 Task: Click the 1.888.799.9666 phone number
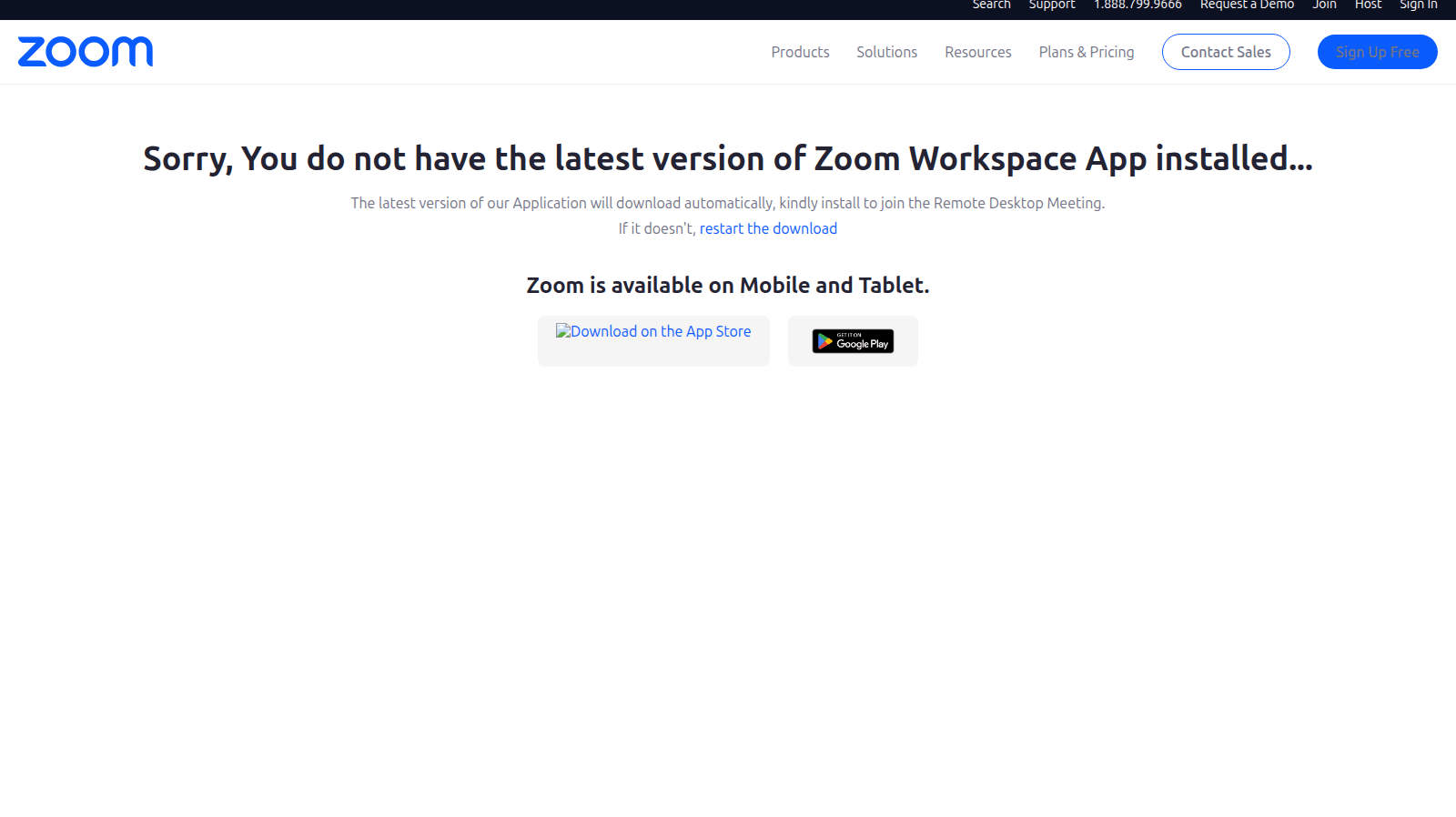point(1137,5)
